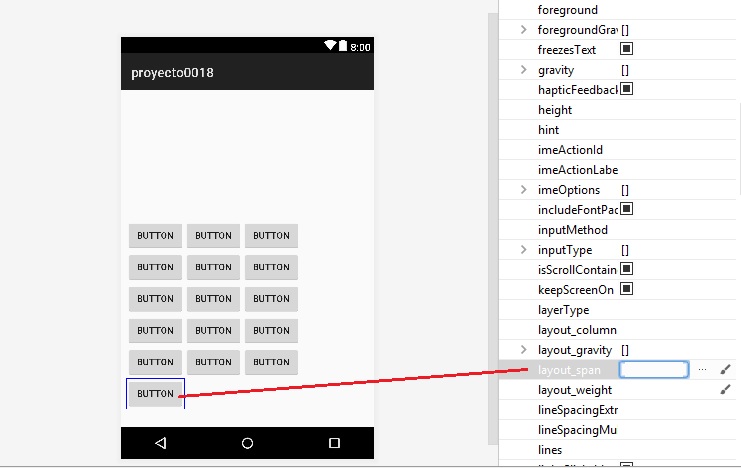Viewport: 741px width, 468px height.
Task: Expand the imeOptions property
Action: pos(524,190)
